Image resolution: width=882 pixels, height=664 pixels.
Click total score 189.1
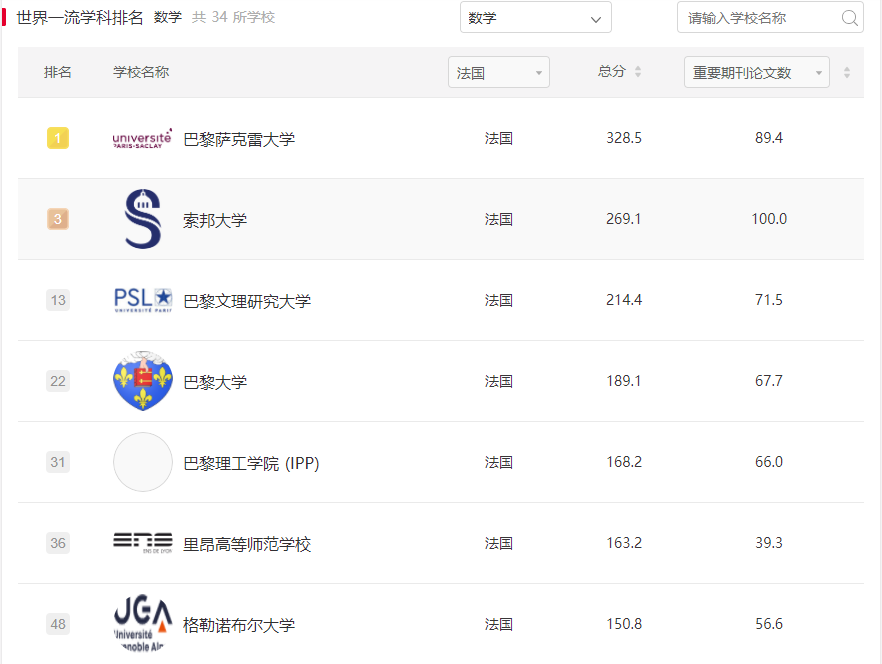click(624, 381)
